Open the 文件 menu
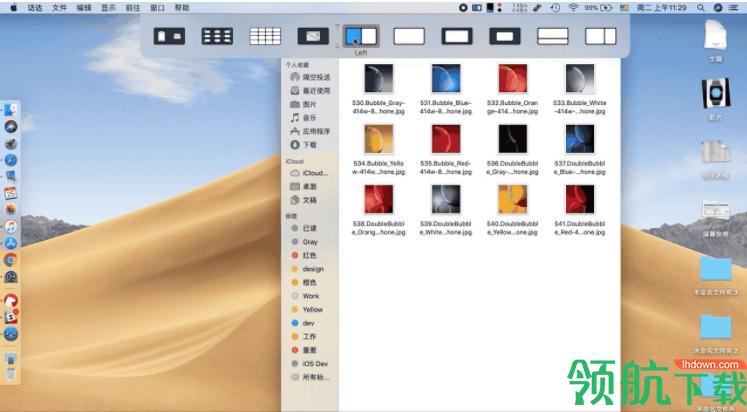The height and width of the screenshot is (412, 747). 60,8
